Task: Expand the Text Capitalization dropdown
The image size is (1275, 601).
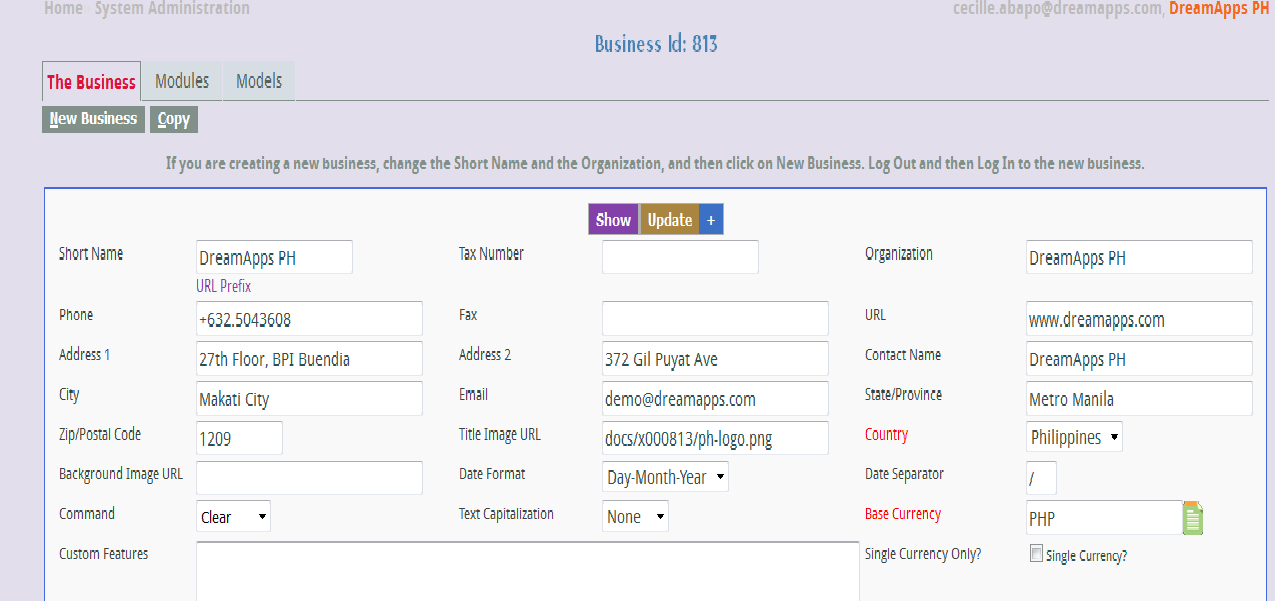Action: click(x=636, y=517)
